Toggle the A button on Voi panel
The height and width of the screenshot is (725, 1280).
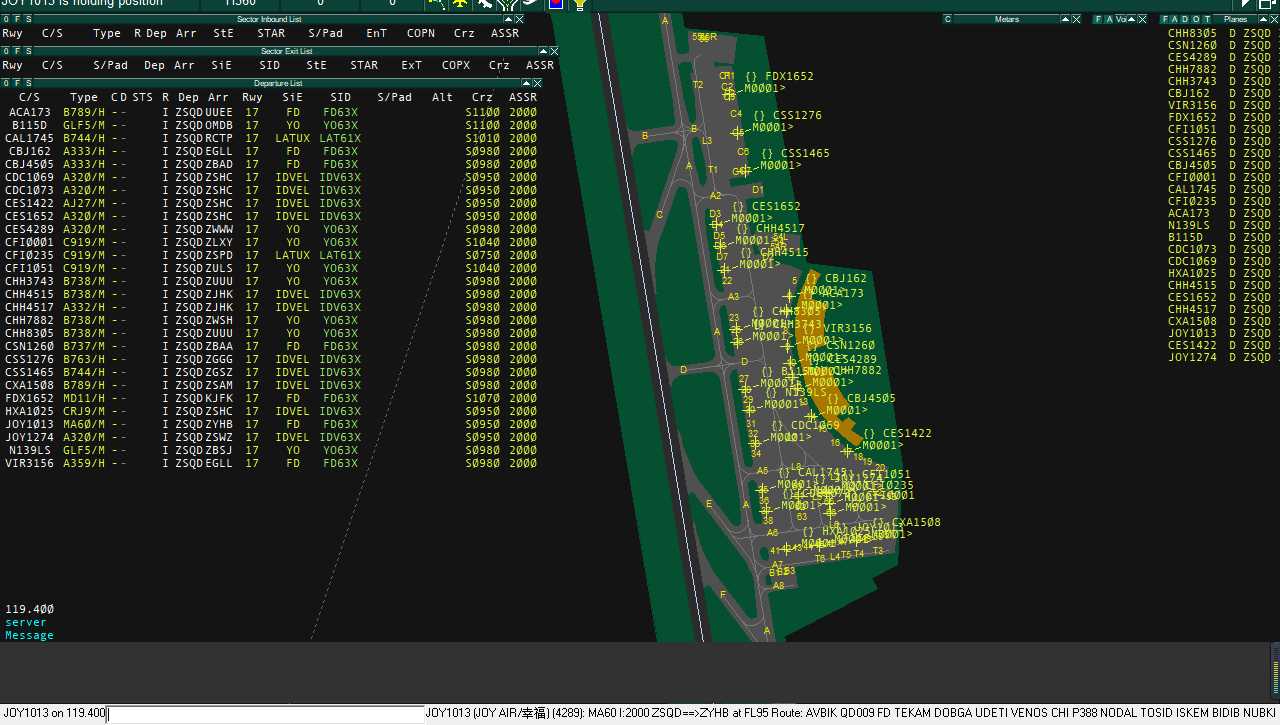(1109, 19)
